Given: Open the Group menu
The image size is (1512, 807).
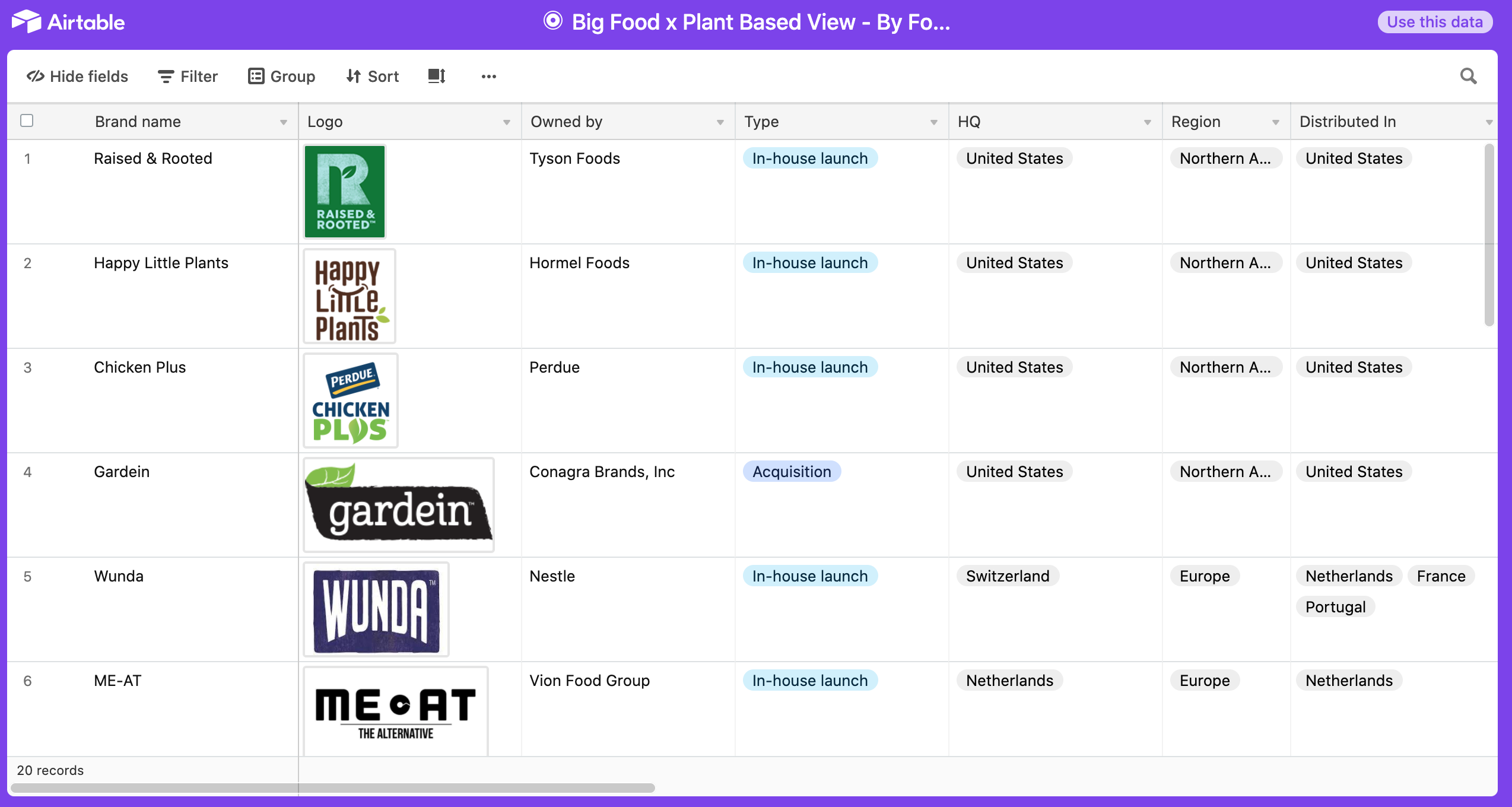Looking at the screenshot, I should click(x=281, y=77).
